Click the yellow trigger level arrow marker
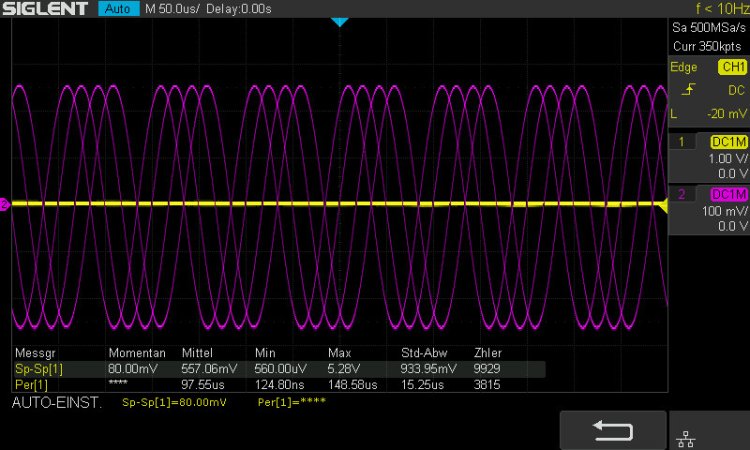Image resolution: width=750 pixels, height=450 pixels. click(661, 205)
